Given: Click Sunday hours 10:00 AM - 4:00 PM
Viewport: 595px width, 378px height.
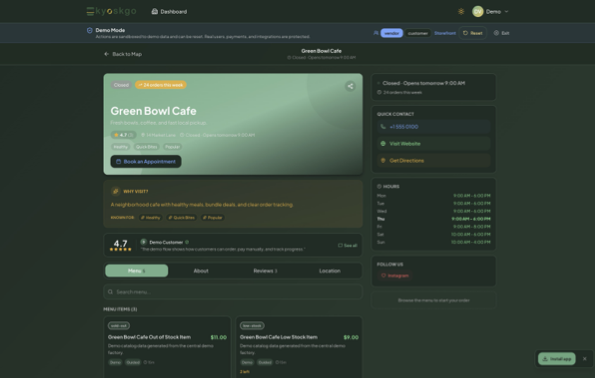Looking at the screenshot, I should click(471, 242).
